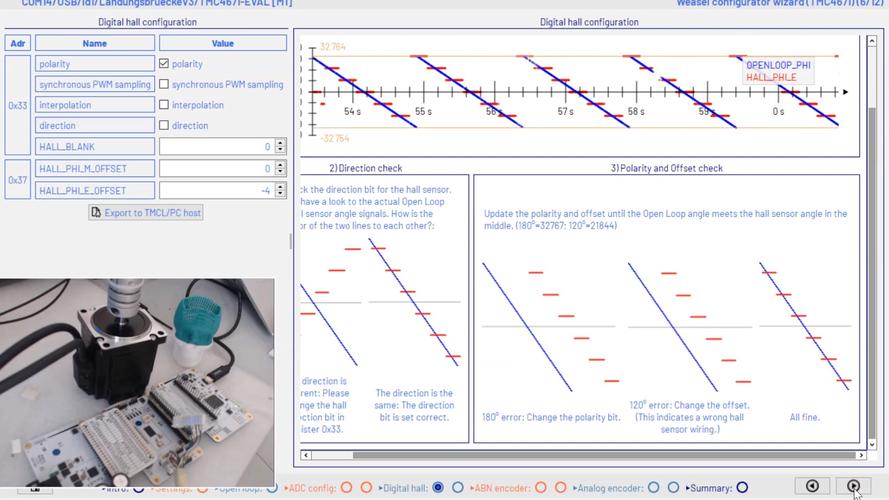Image resolution: width=889 pixels, height=500 pixels.
Task: Click the Name column header
Action: tap(95, 43)
